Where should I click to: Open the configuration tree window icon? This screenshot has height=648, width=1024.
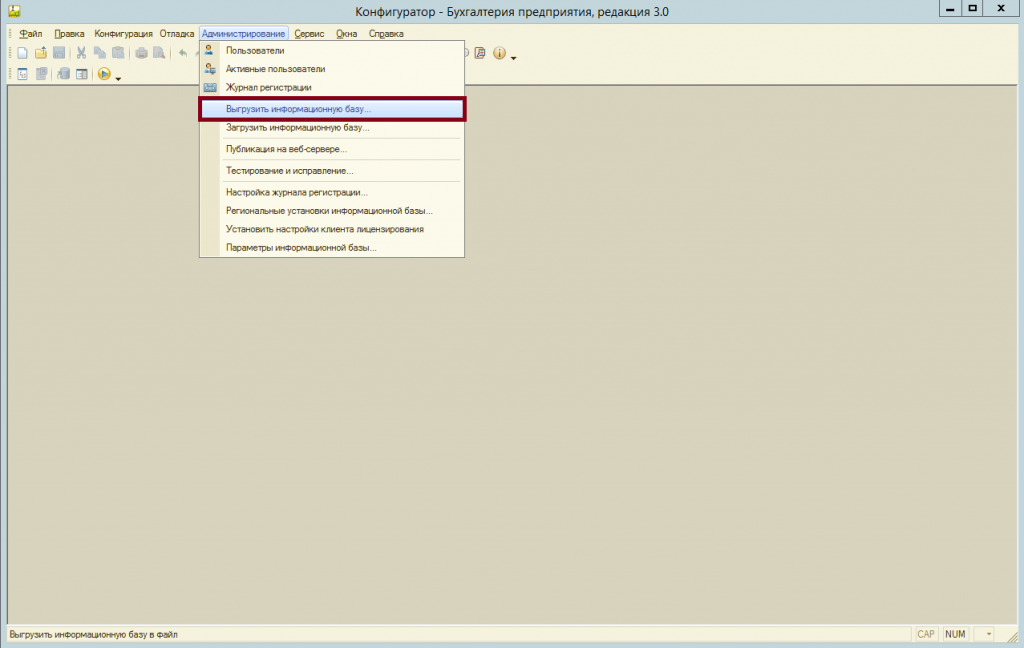(23, 74)
